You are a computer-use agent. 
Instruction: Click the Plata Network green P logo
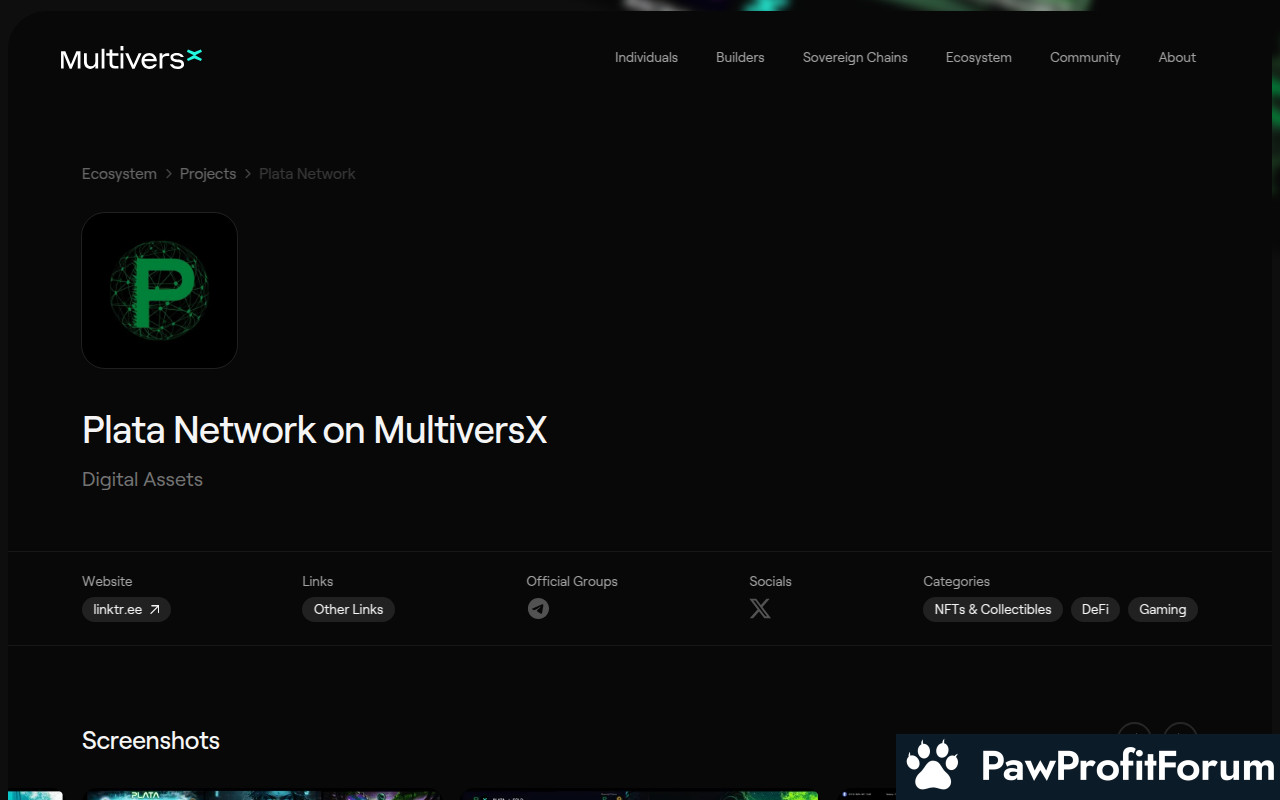click(159, 291)
